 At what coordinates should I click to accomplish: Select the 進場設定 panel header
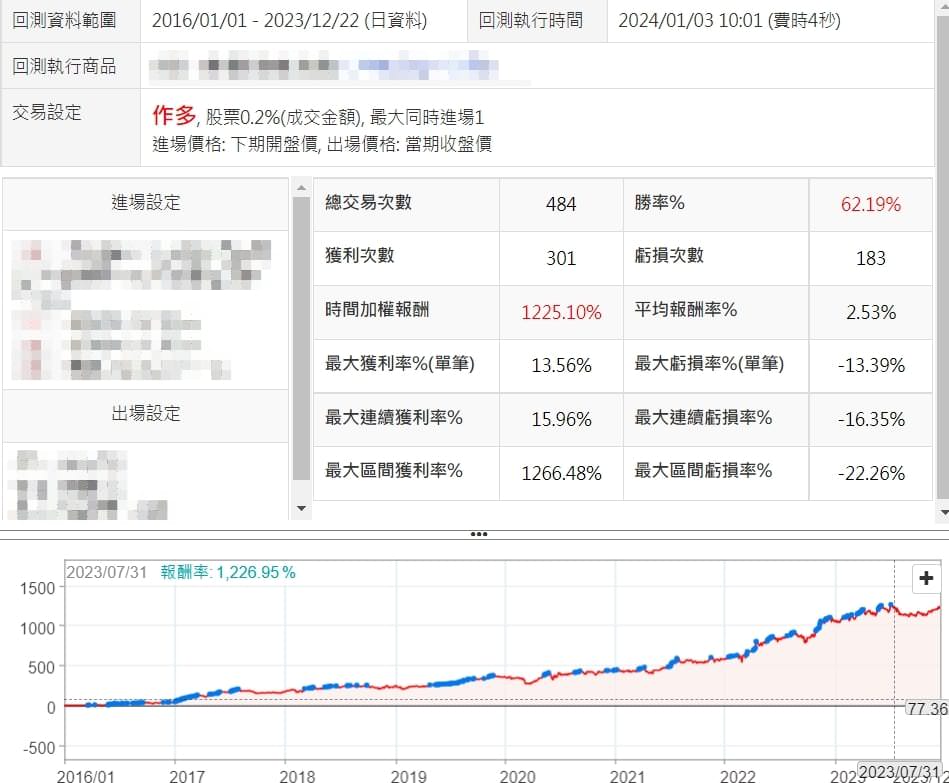[x=146, y=203]
